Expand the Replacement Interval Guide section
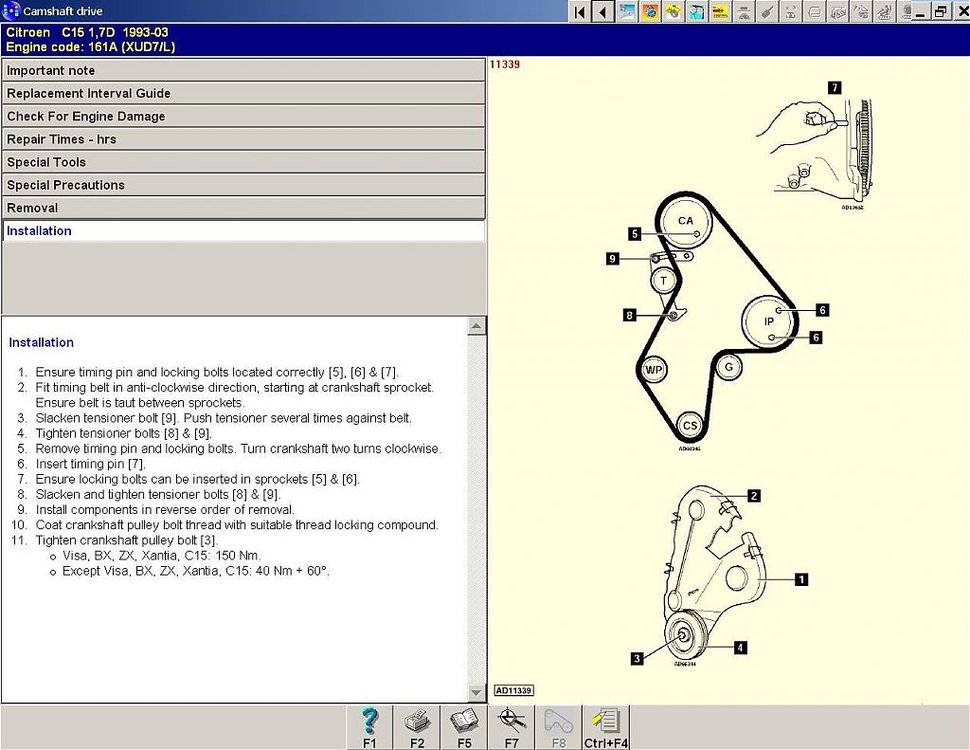 [243, 93]
